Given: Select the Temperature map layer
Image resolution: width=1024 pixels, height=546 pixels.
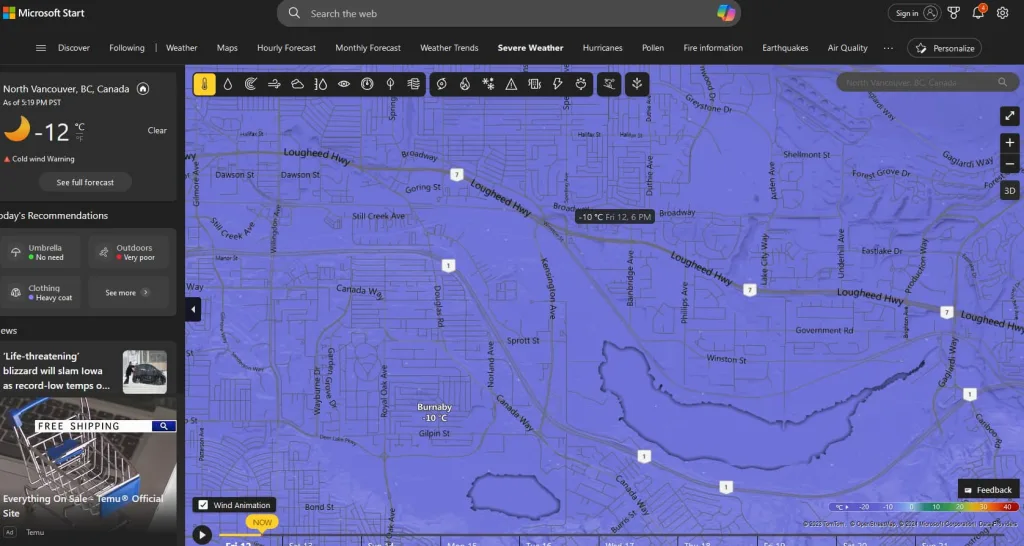Looking at the screenshot, I should pyautogui.click(x=204, y=85).
